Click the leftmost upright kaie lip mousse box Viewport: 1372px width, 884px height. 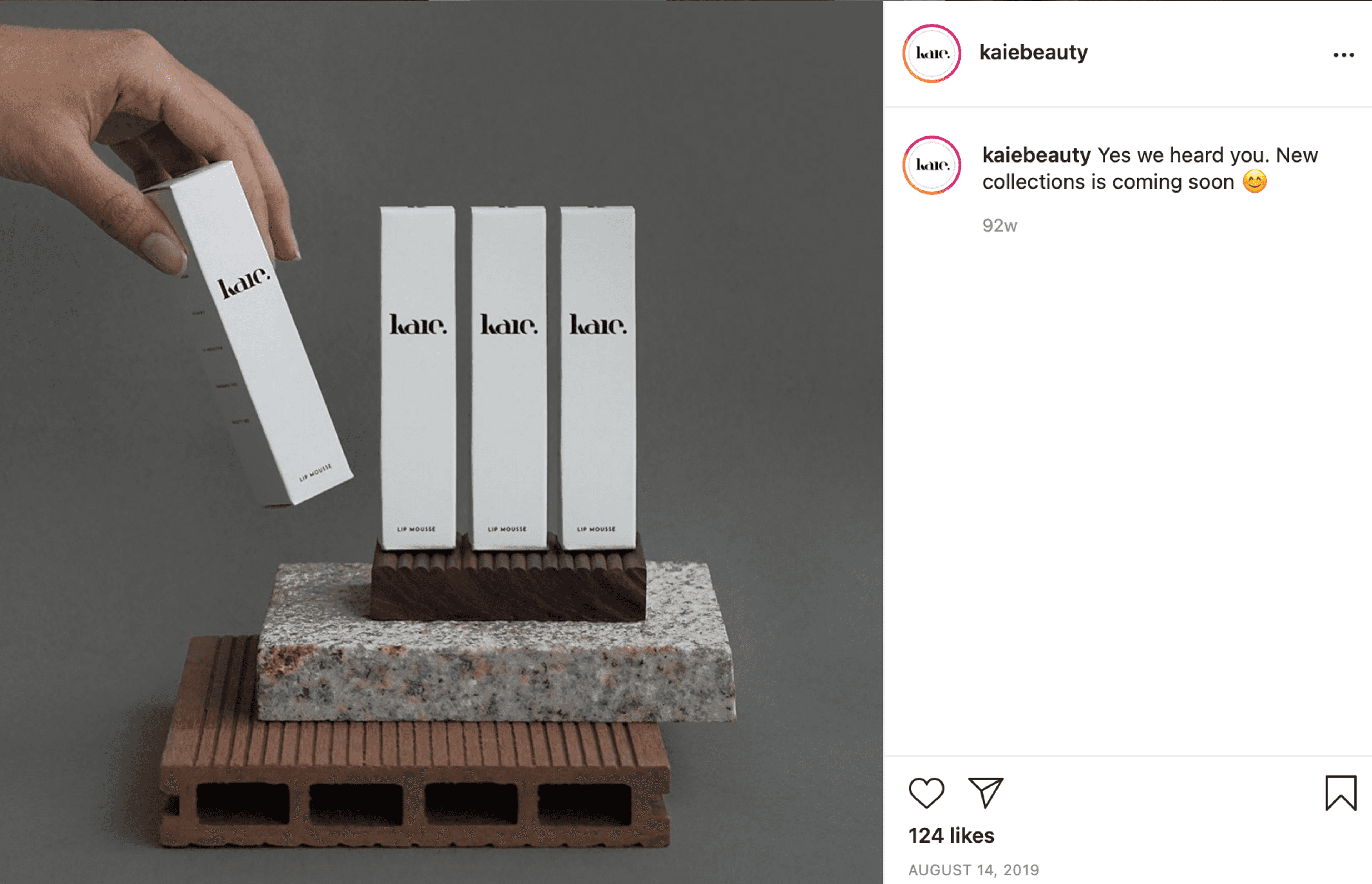[418, 378]
